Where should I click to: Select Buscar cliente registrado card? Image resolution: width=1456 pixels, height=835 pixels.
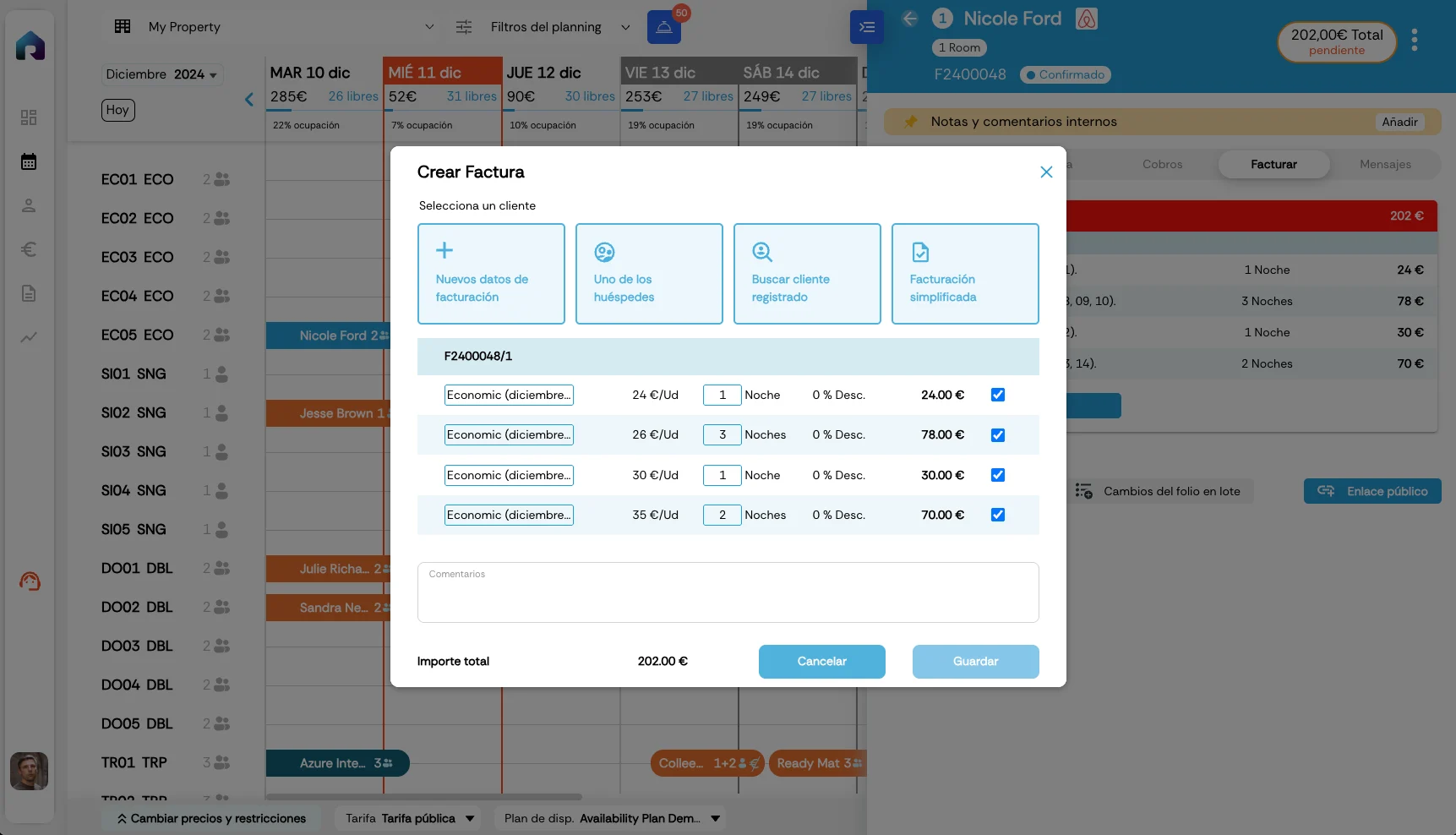pos(807,274)
